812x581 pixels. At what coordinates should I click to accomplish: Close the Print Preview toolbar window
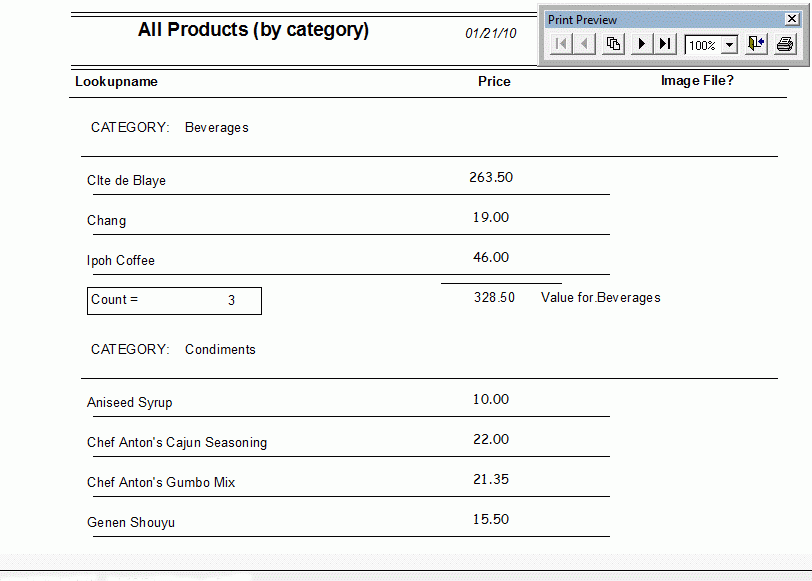point(792,19)
